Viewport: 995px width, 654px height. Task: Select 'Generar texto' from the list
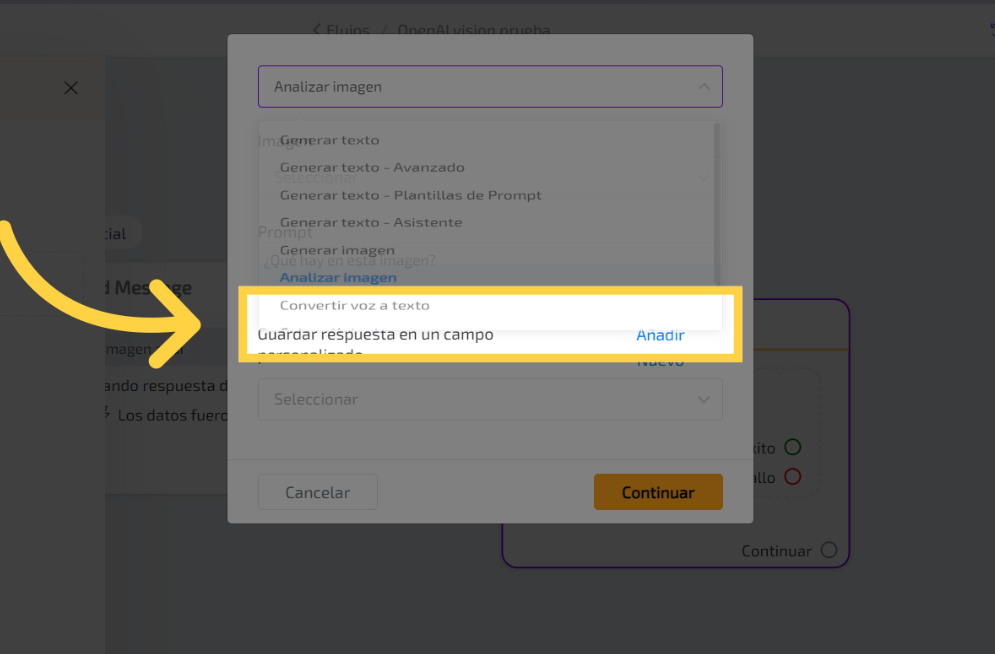pyautogui.click(x=330, y=140)
